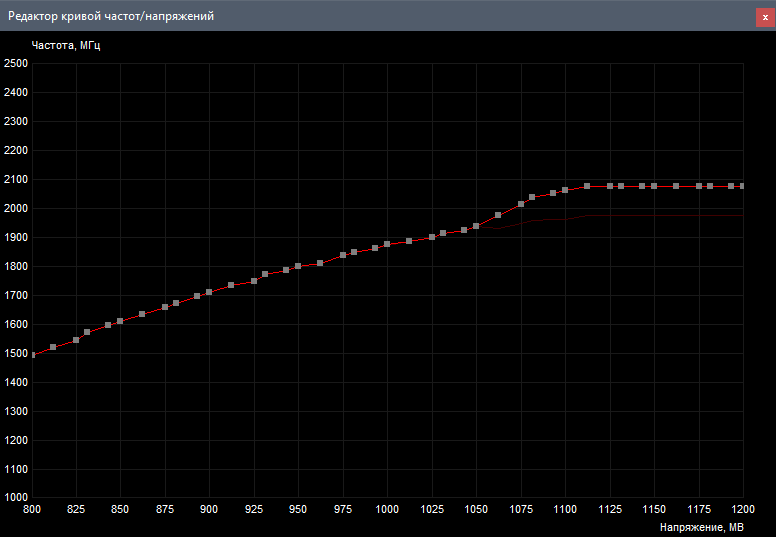Pick the curve point at 850 mV

pos(120,321)
